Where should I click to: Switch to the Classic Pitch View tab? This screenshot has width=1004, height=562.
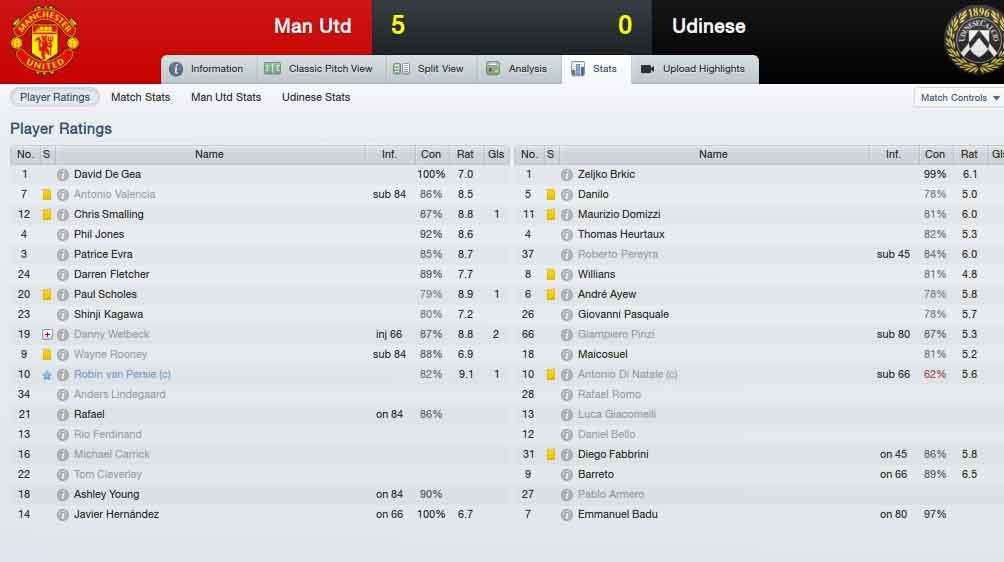[318, 69]
